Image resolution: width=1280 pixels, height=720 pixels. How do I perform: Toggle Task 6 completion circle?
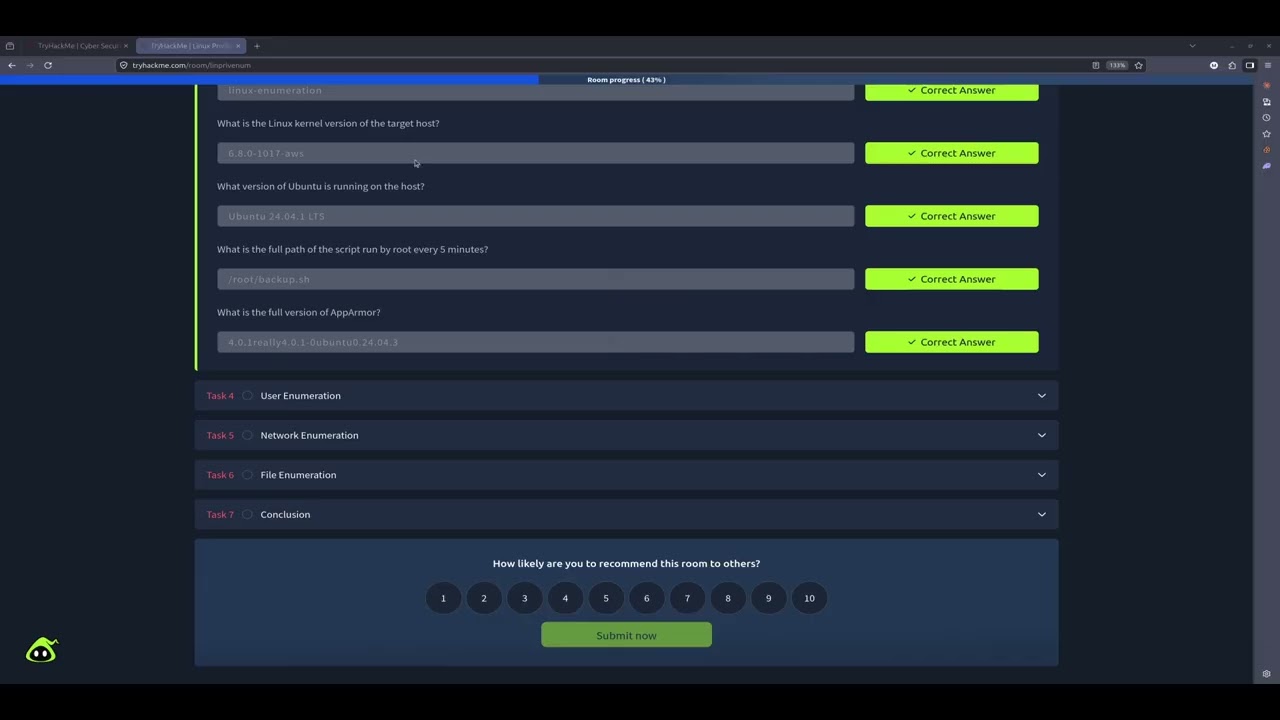247,475
